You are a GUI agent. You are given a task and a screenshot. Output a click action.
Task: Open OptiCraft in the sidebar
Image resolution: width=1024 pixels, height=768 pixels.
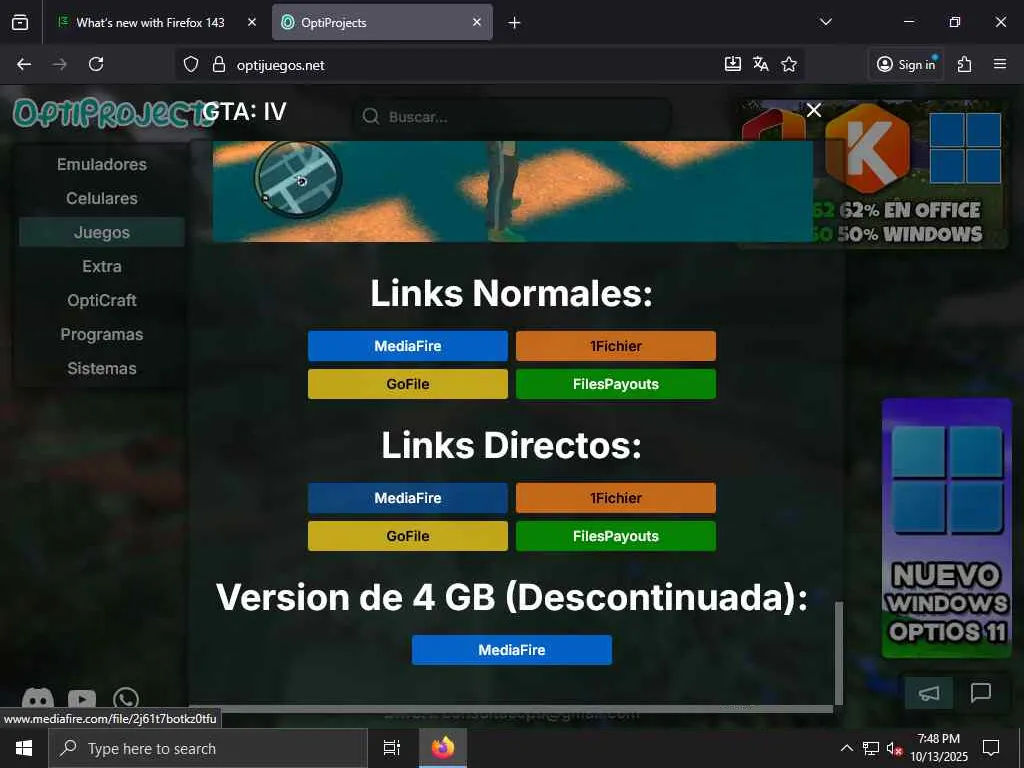(102, 300)
